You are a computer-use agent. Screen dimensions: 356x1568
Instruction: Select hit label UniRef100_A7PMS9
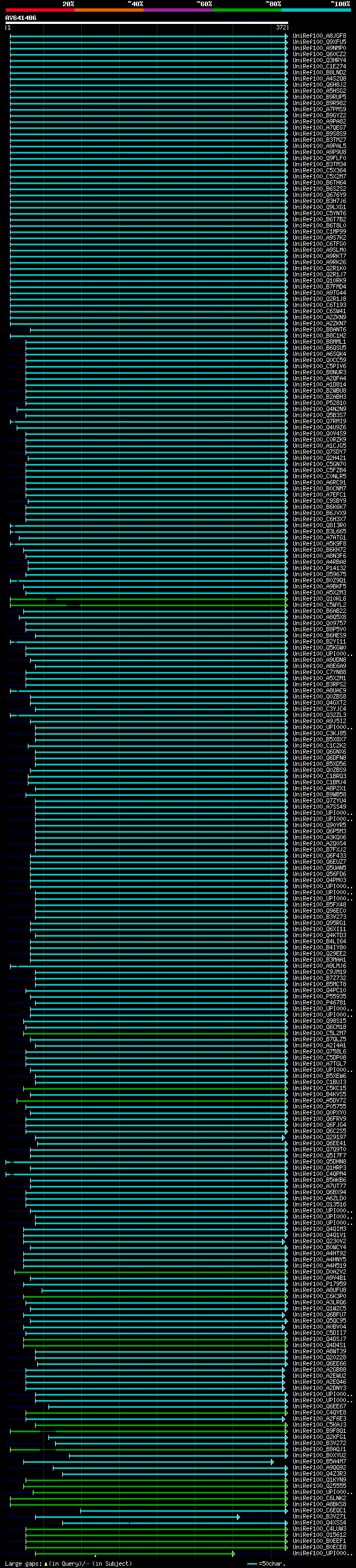point(319,110)
